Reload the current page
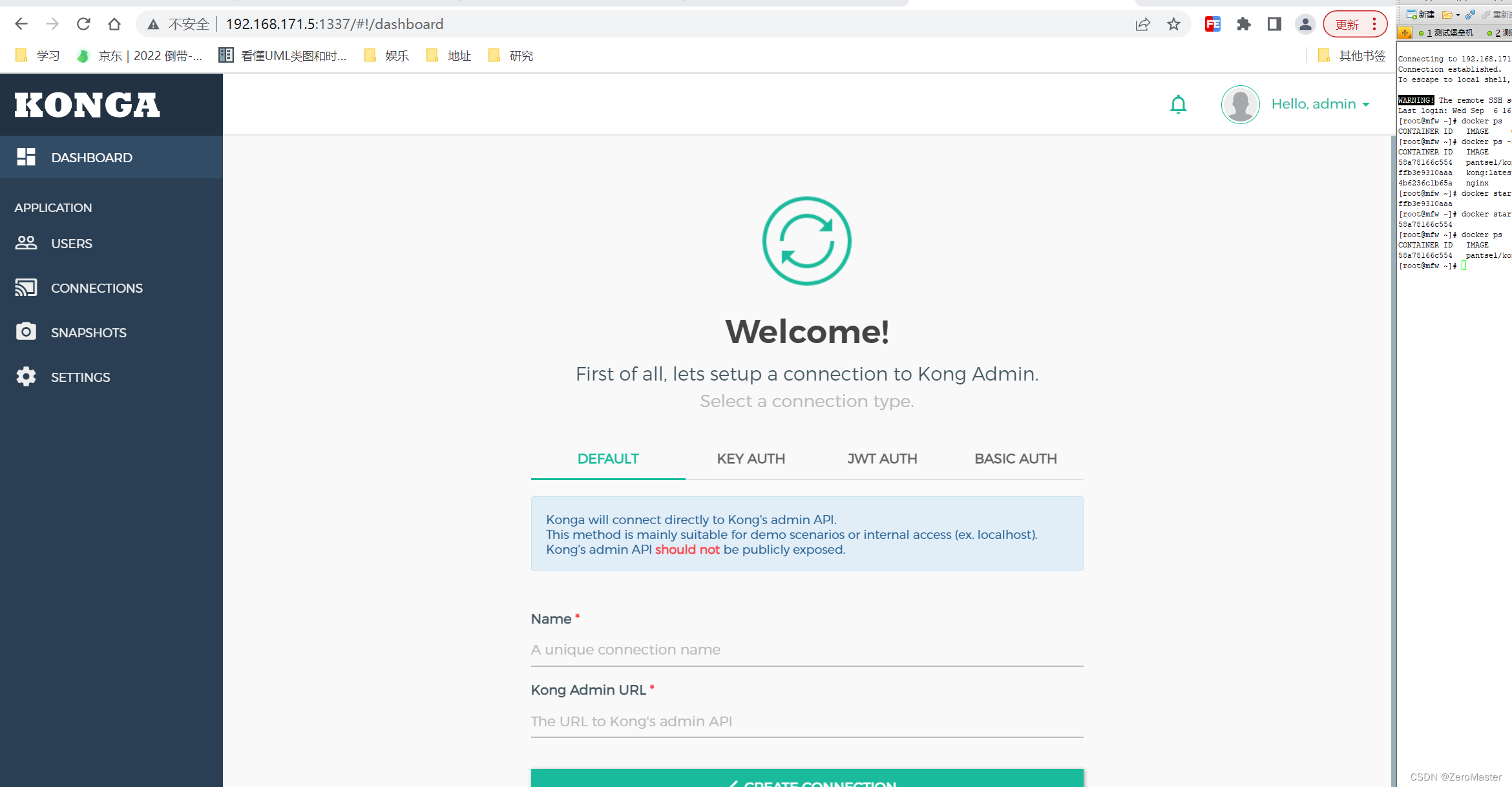The height and width of the screenshot is (787, 1512). click(83, 24)
